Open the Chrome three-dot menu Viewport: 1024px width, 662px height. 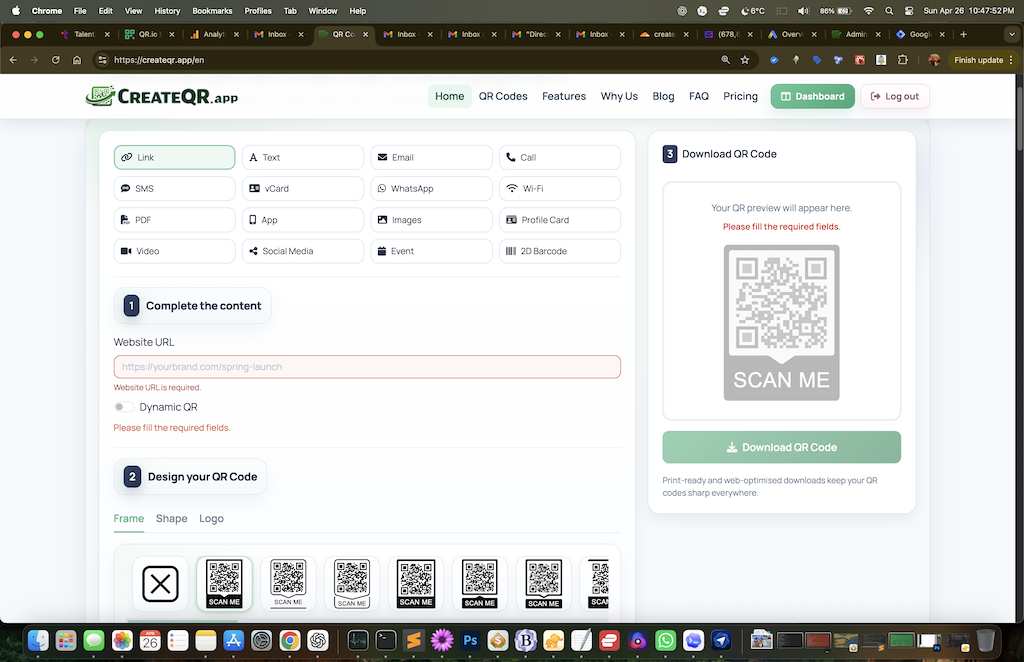(1011, 60)
